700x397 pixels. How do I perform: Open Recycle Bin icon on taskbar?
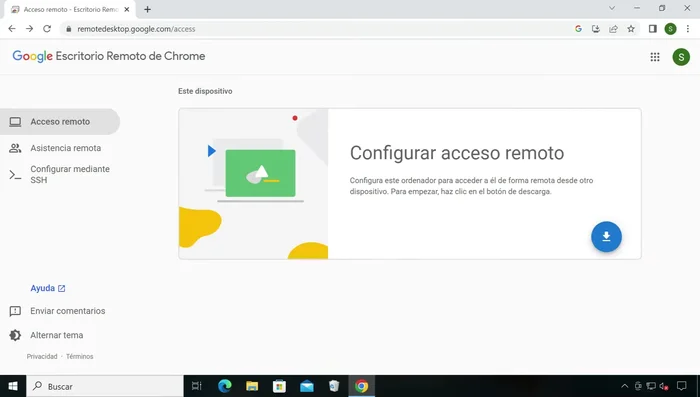point(334,386)
